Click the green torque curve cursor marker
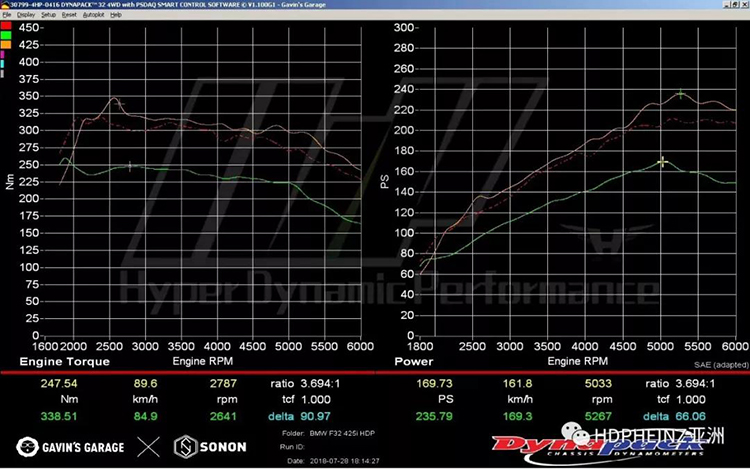 pos(130,165)
